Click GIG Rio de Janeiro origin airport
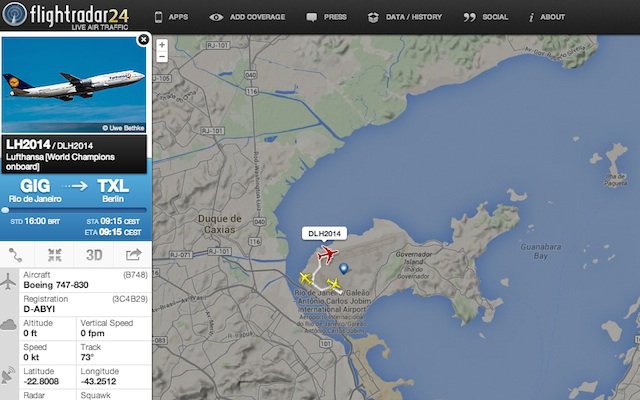This screenshot has width=640, height=400. point(35,191)
